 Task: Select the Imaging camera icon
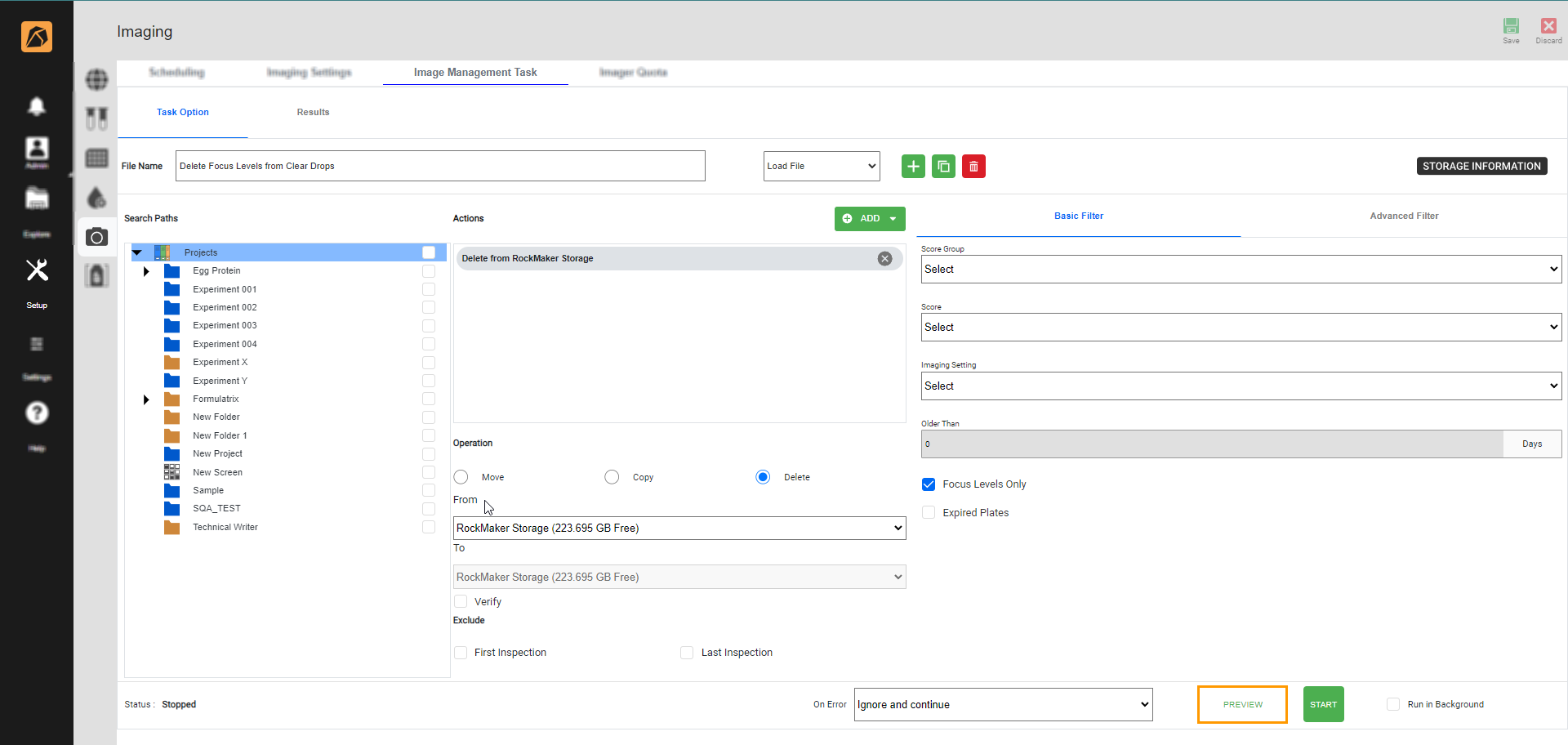tap(96, 237)
